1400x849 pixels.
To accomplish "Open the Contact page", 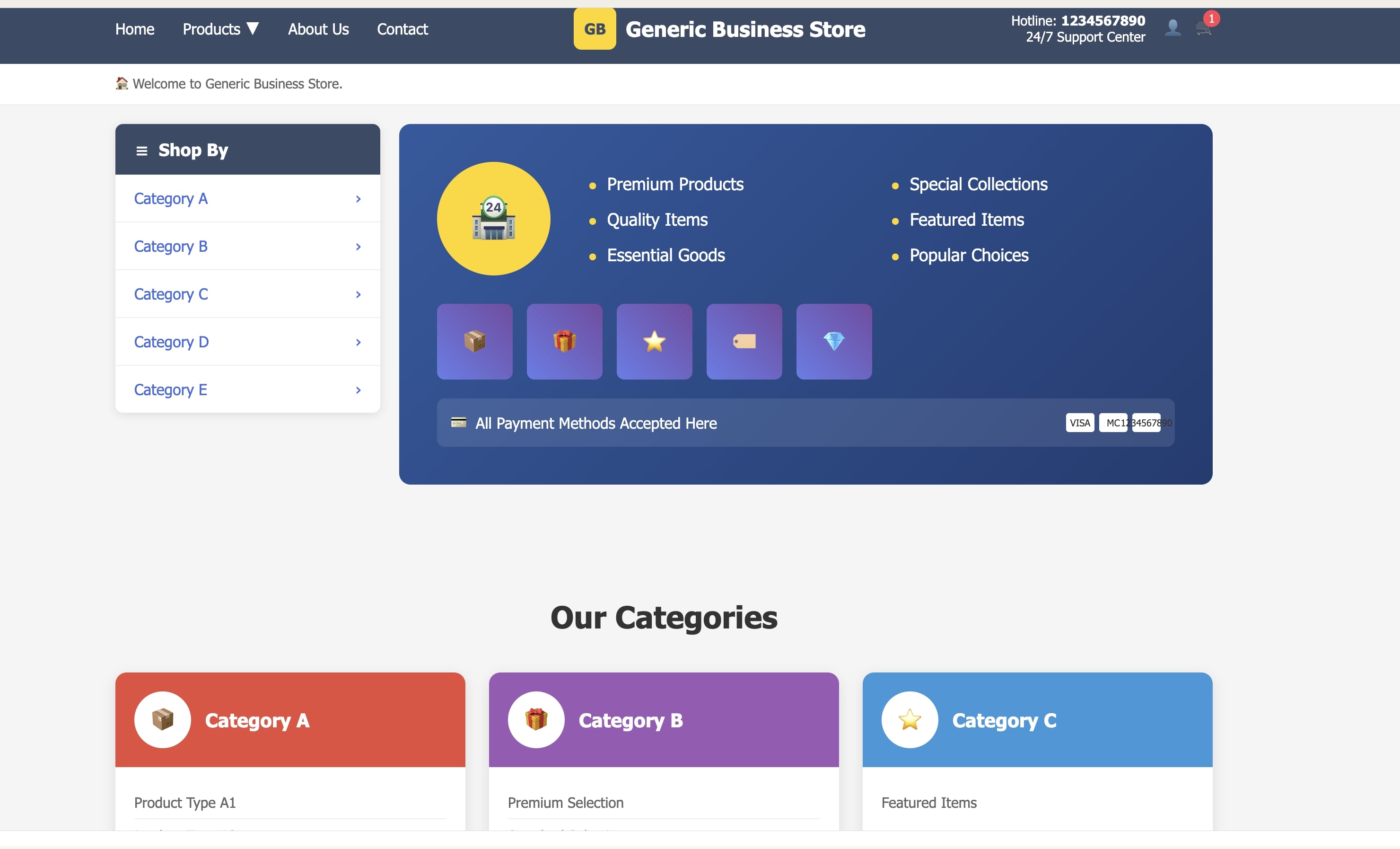I will pos(402,29).
